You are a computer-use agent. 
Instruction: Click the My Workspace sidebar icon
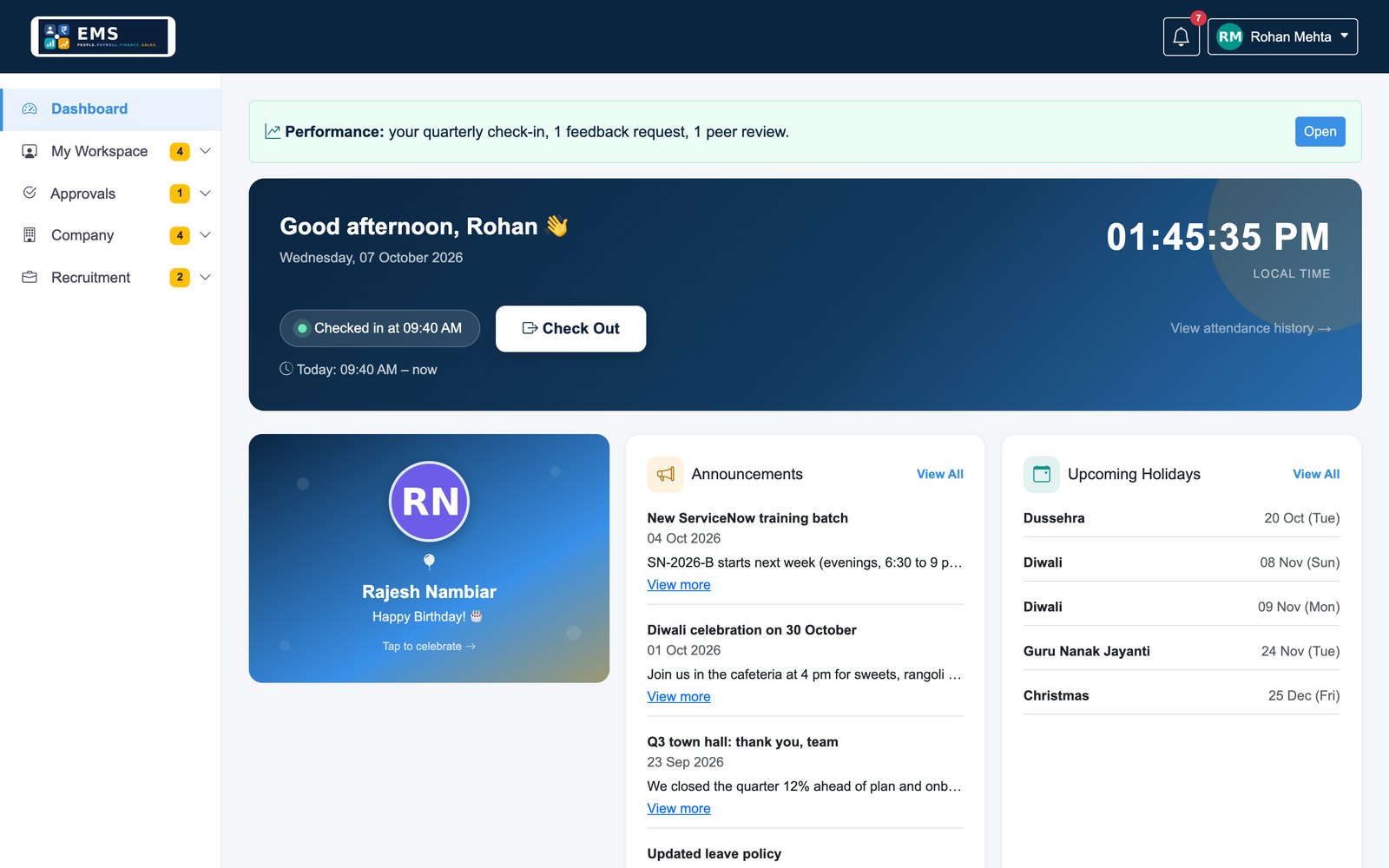(x=30, y=151)
